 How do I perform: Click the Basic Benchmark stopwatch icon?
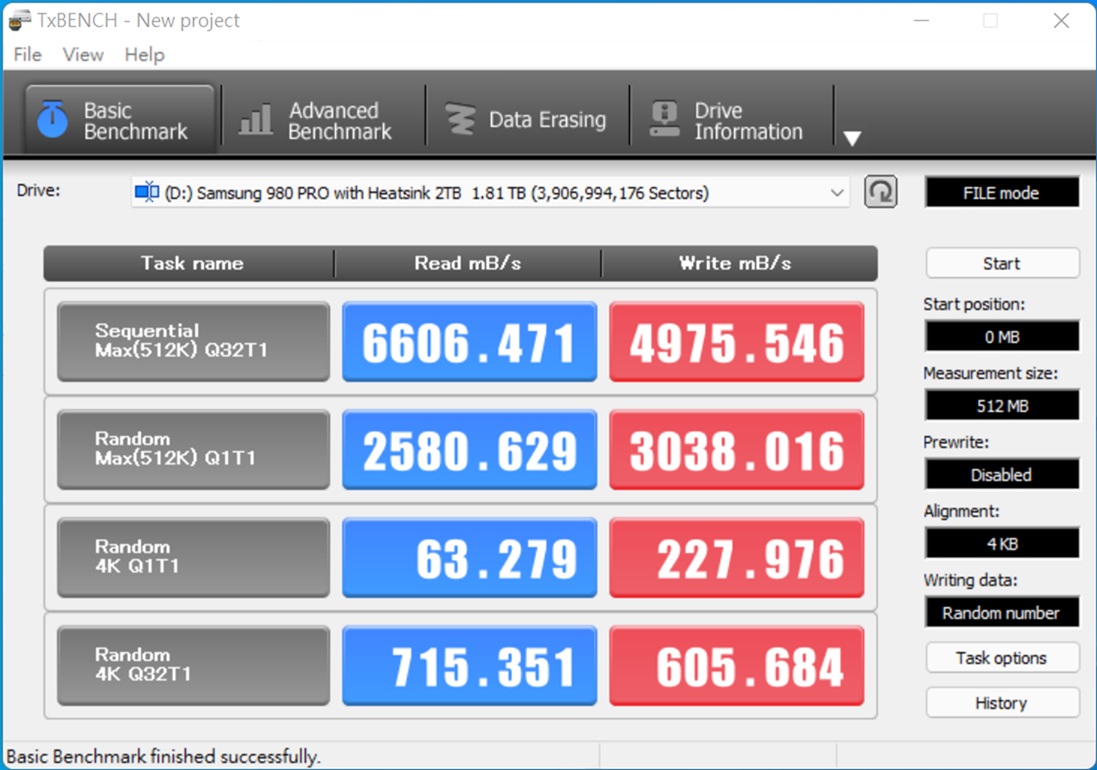(52, 120)
